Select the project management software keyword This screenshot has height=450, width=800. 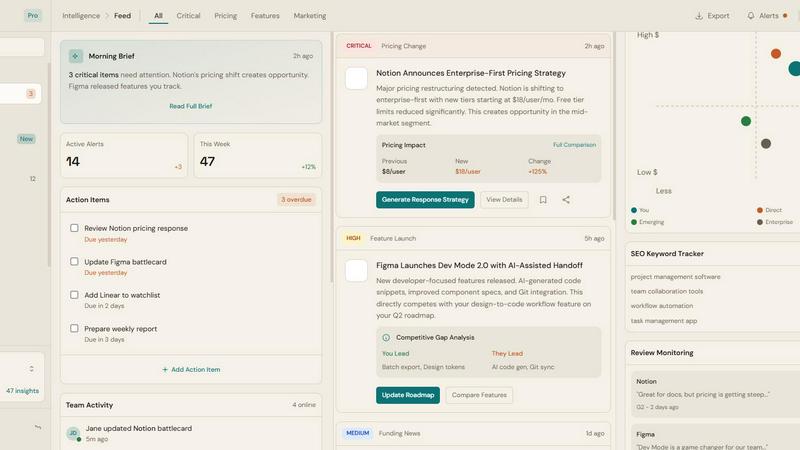675,277
